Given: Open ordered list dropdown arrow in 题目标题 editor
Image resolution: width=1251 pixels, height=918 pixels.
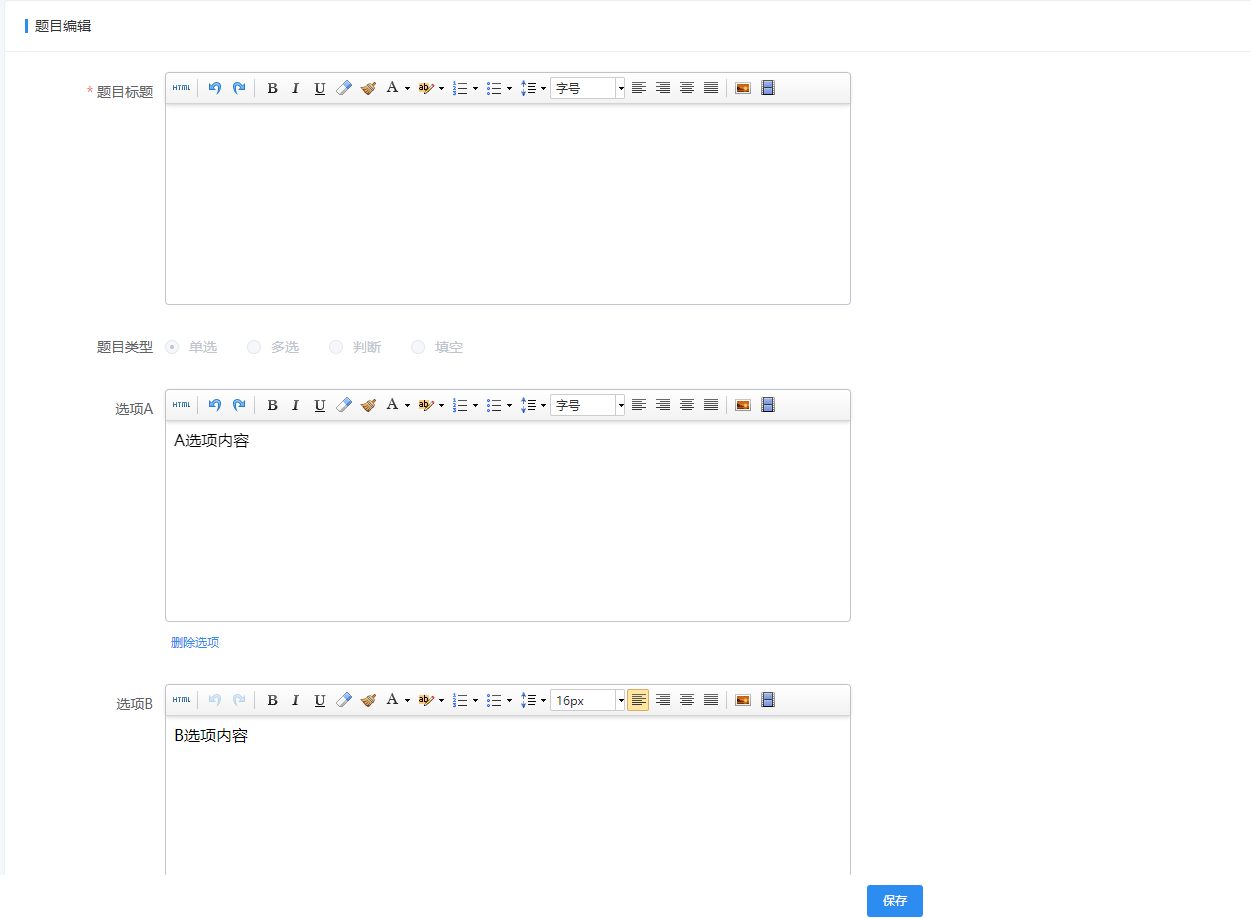Looking at the screenshot, I should click(475, 88).
